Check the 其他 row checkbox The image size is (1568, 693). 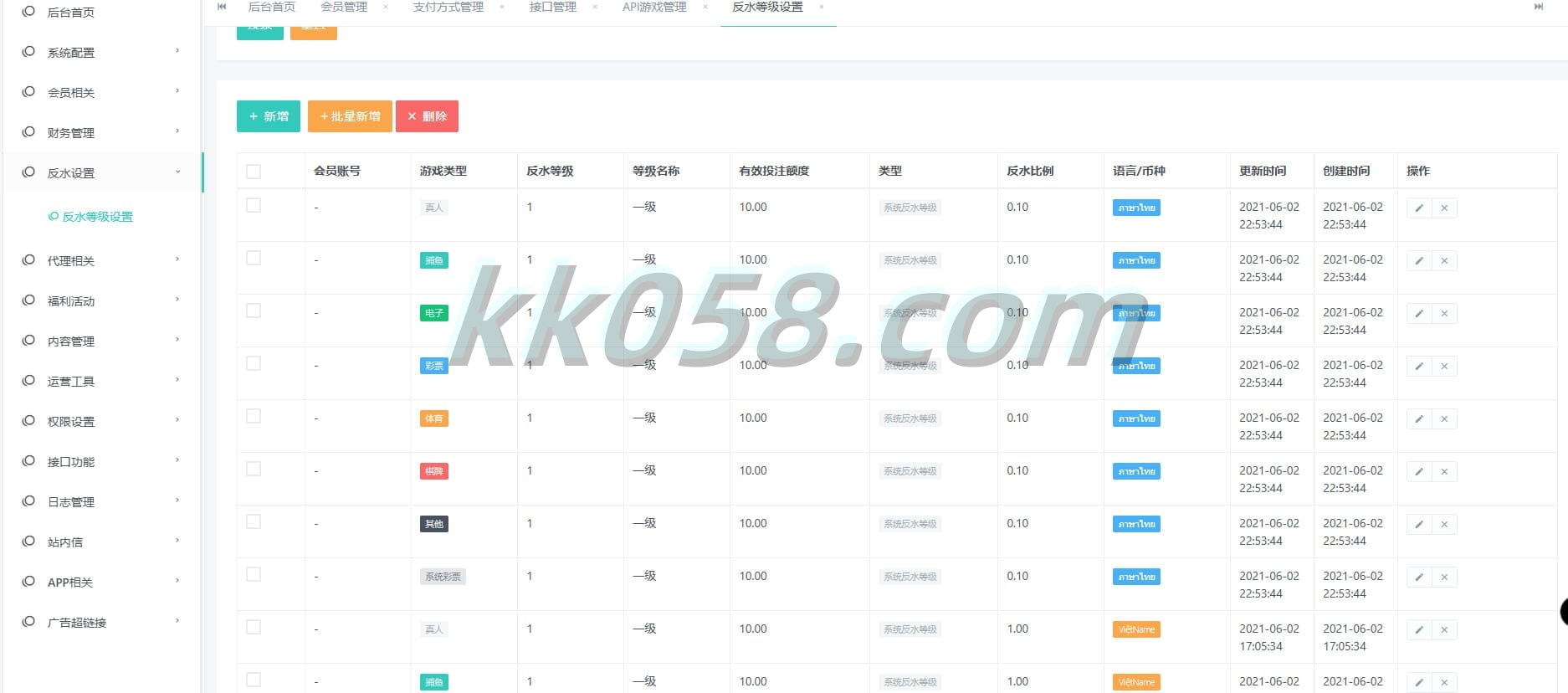[x=254, y=521]
